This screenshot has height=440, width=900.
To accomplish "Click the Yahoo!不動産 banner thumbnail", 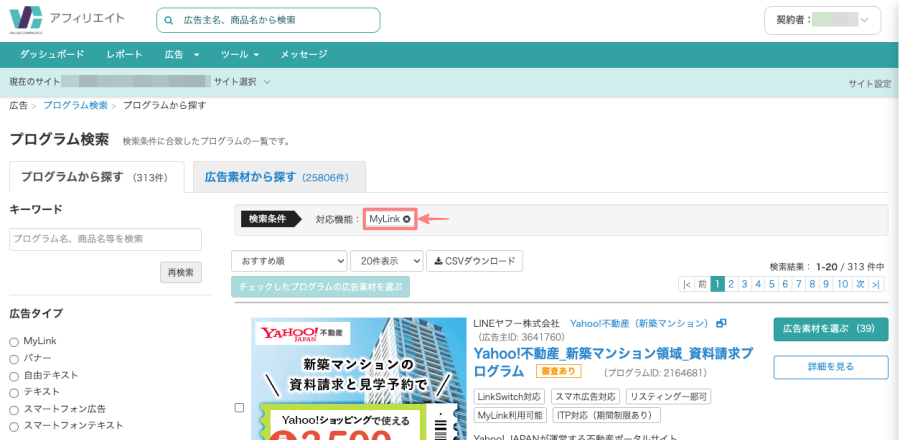I will [x=359, y=379].
